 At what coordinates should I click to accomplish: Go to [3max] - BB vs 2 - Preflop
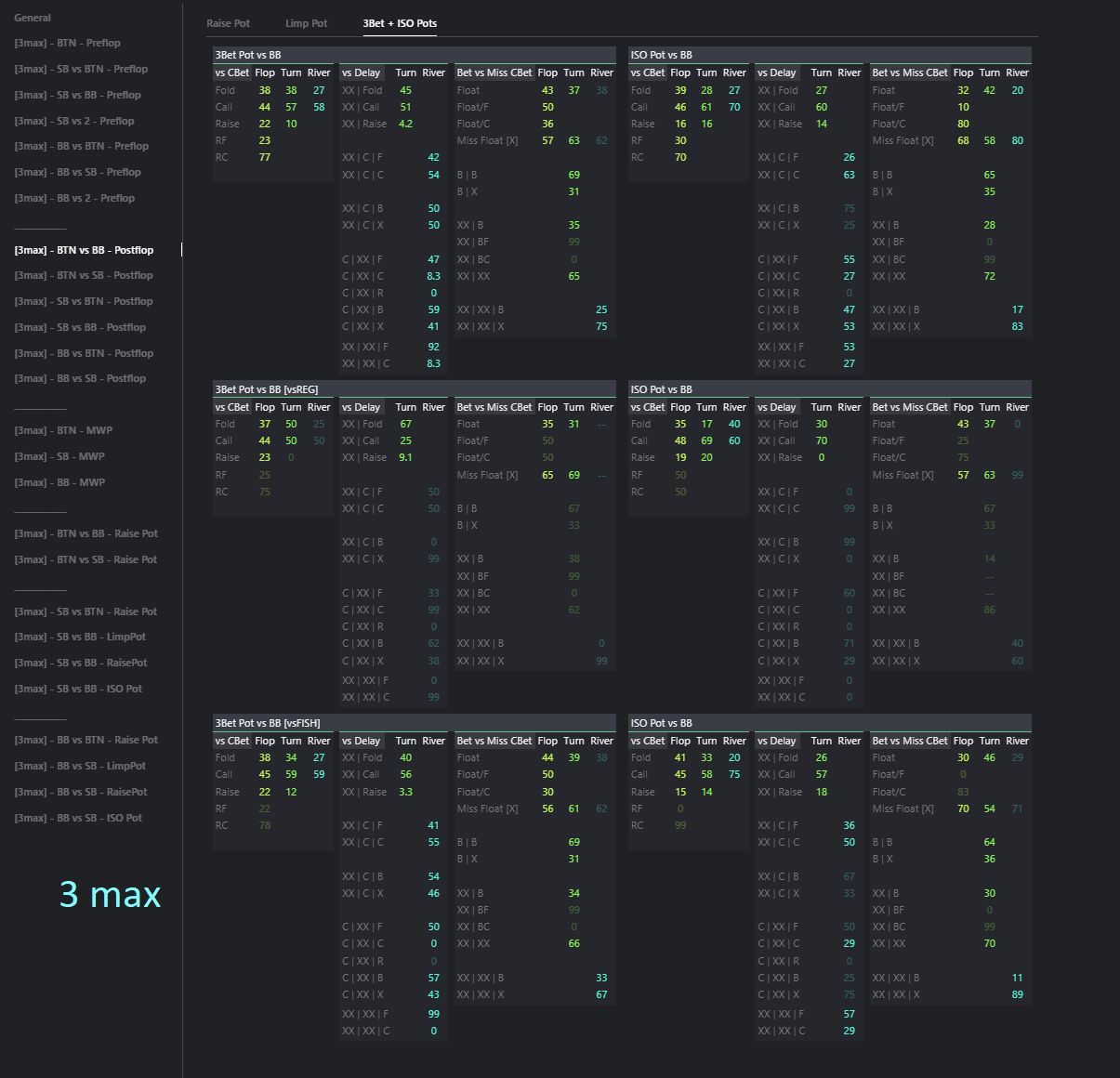(74, 198)
